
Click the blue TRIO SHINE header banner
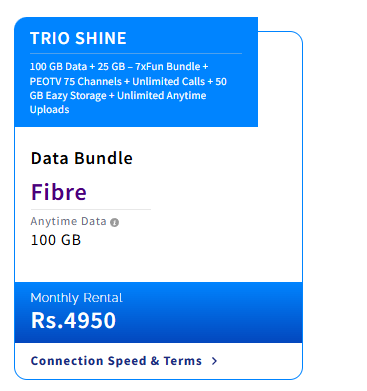(136, 72)
